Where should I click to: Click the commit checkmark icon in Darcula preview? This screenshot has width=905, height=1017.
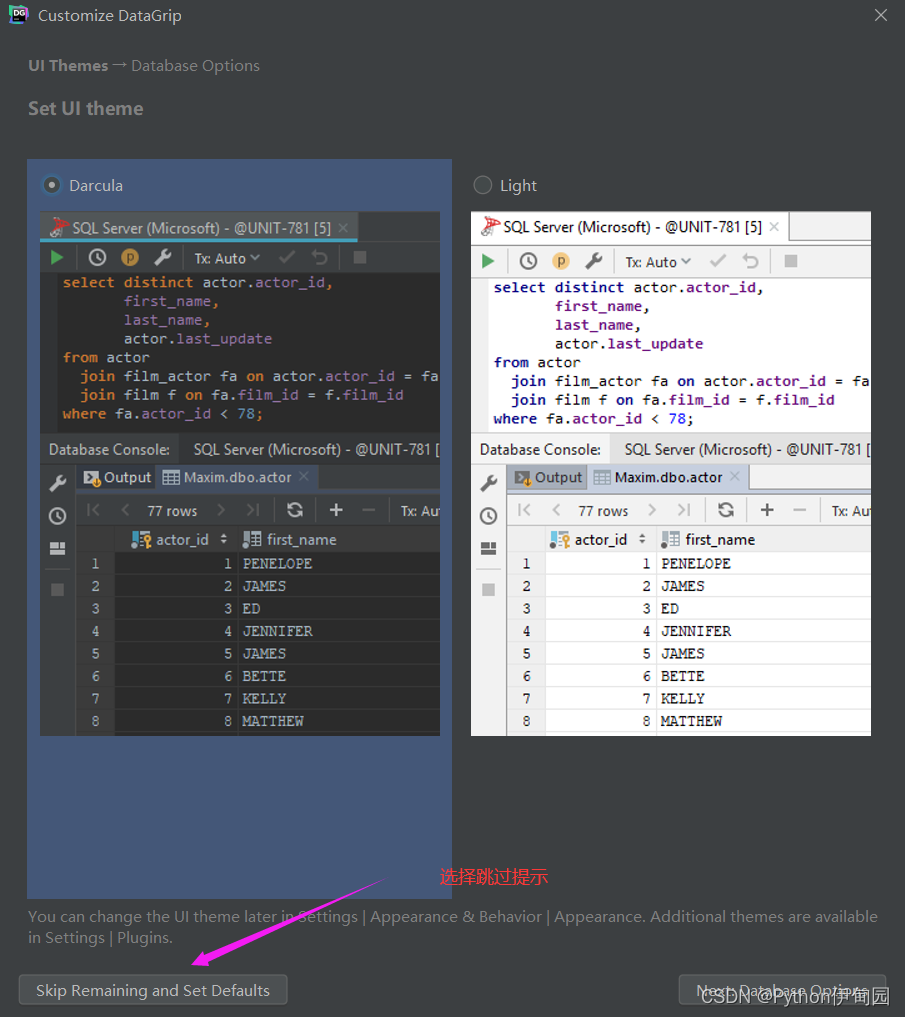click(287, 258)
